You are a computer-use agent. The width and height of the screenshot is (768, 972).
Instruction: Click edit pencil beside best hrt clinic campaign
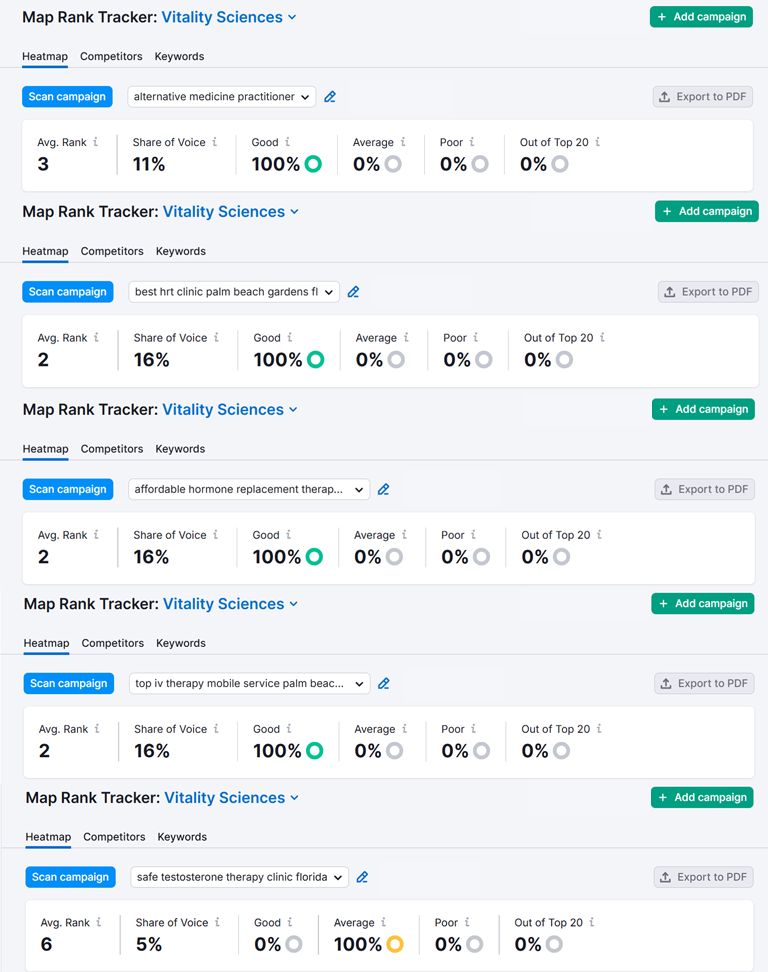coord(353,292)
